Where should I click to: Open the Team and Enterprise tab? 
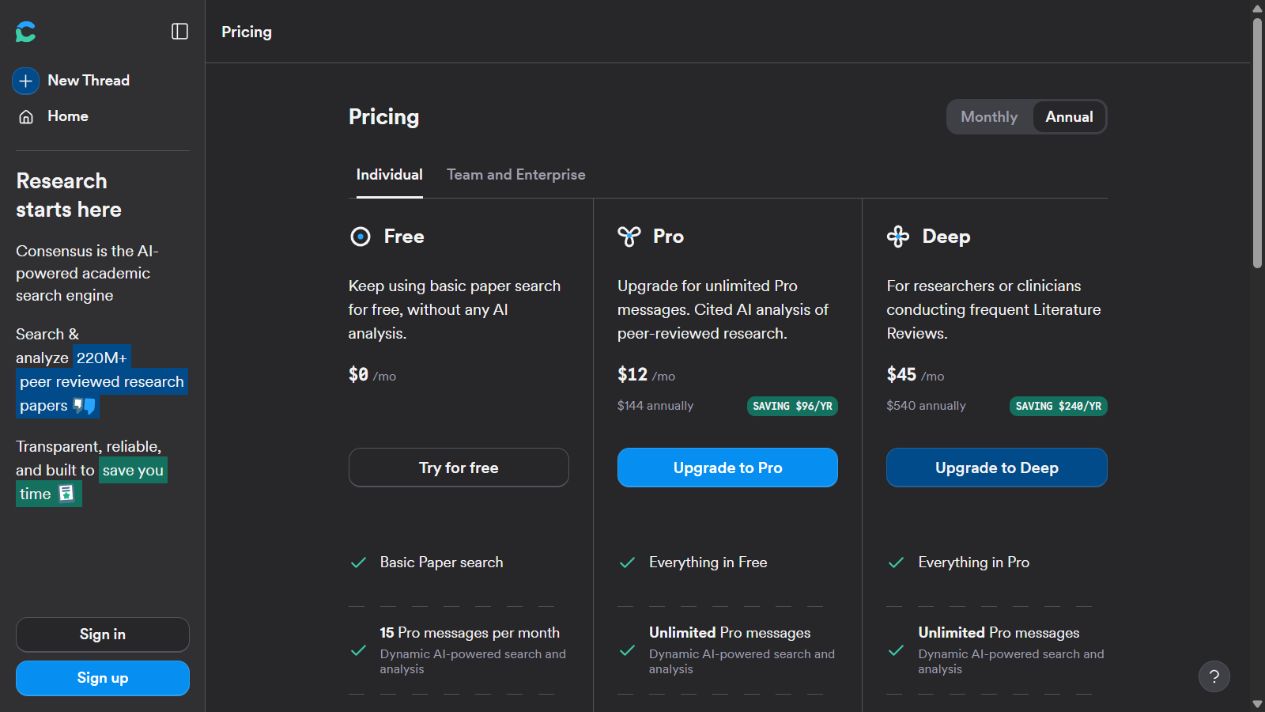(x=516, y=175)
